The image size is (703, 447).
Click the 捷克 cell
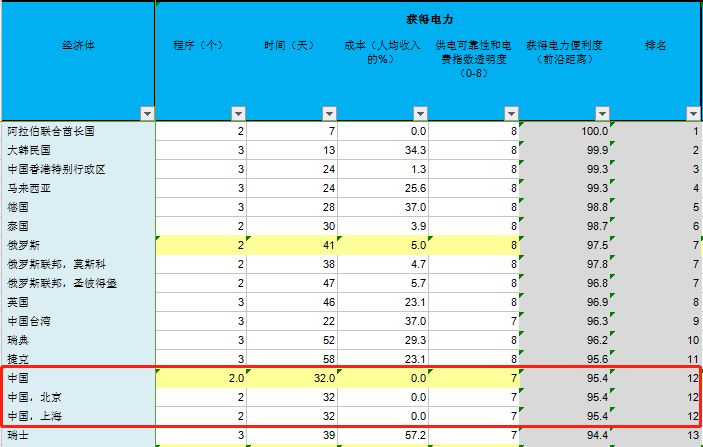[x=78, y=359]
